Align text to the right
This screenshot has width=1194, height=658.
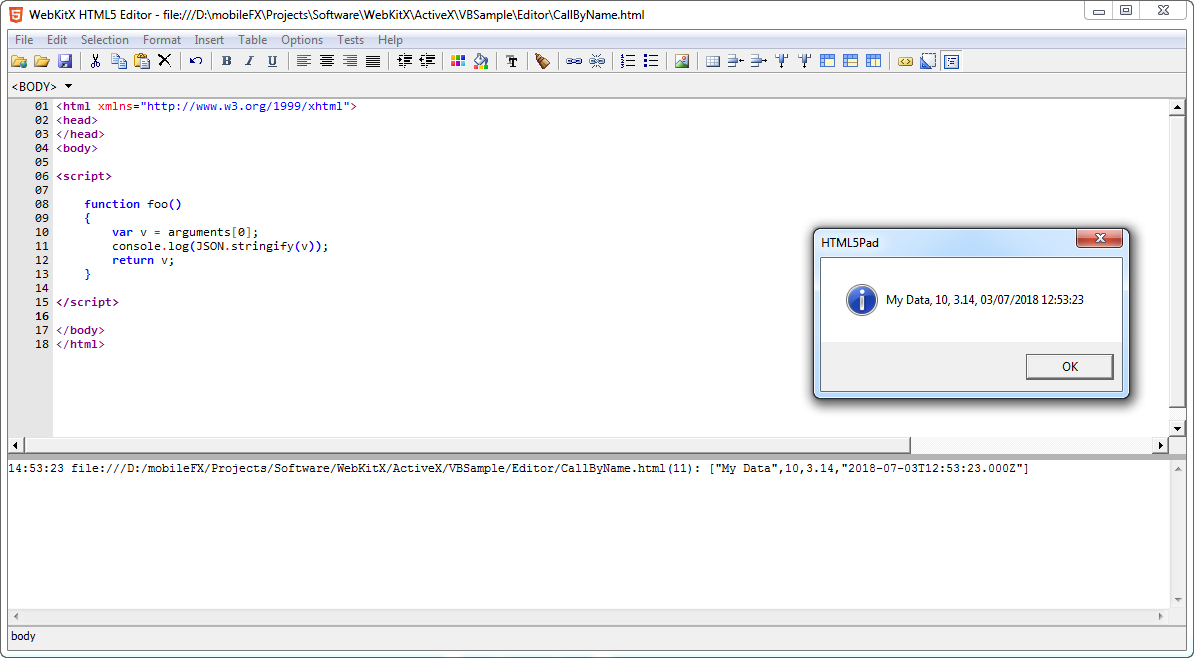[350, 61]
